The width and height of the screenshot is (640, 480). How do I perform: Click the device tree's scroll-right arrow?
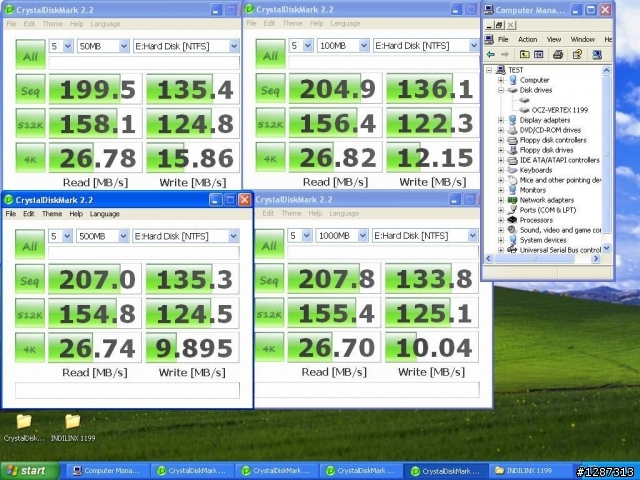(x=596, y=258)
